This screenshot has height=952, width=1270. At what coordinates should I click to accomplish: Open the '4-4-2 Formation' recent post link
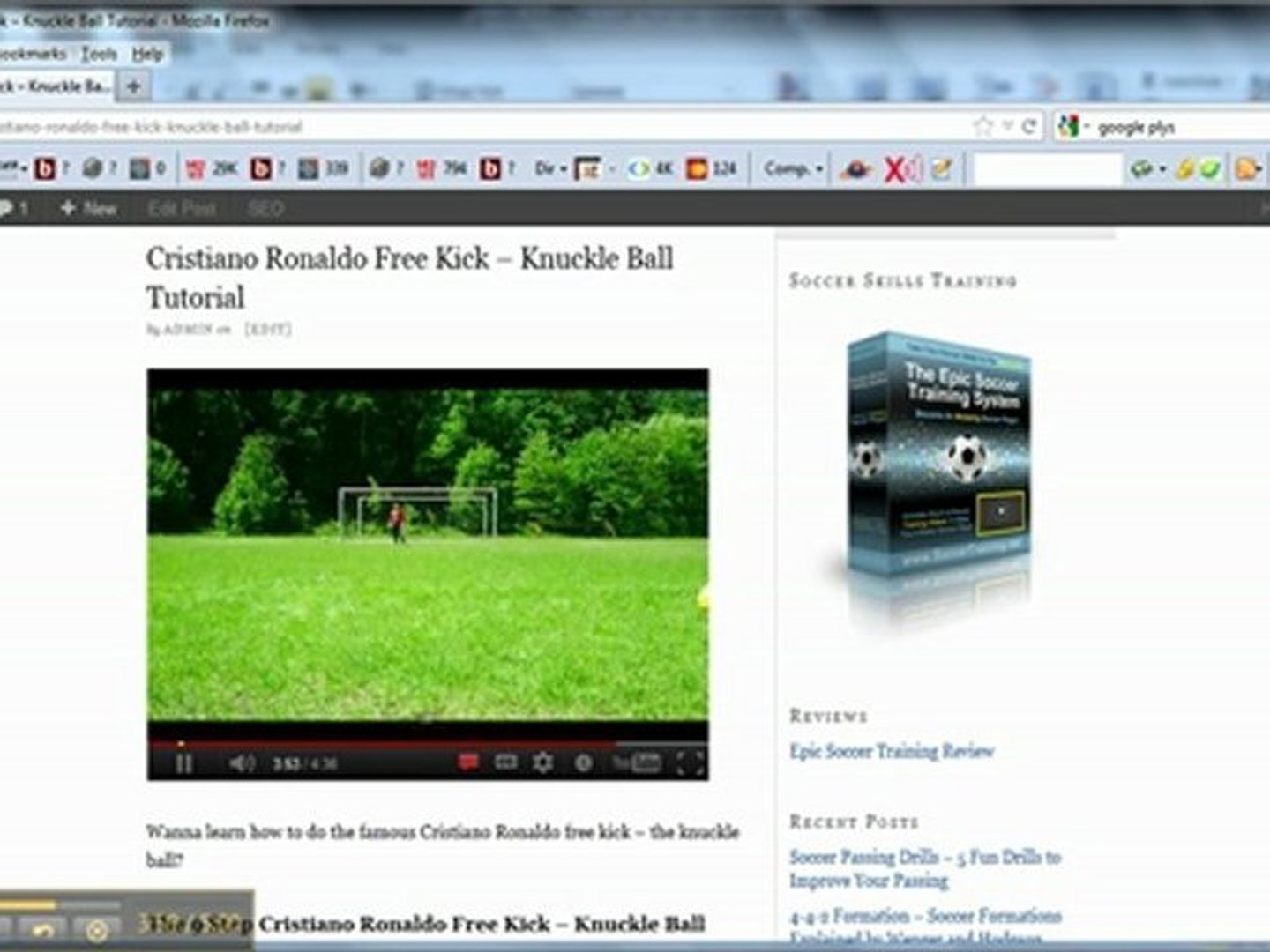tap(925, 926)
